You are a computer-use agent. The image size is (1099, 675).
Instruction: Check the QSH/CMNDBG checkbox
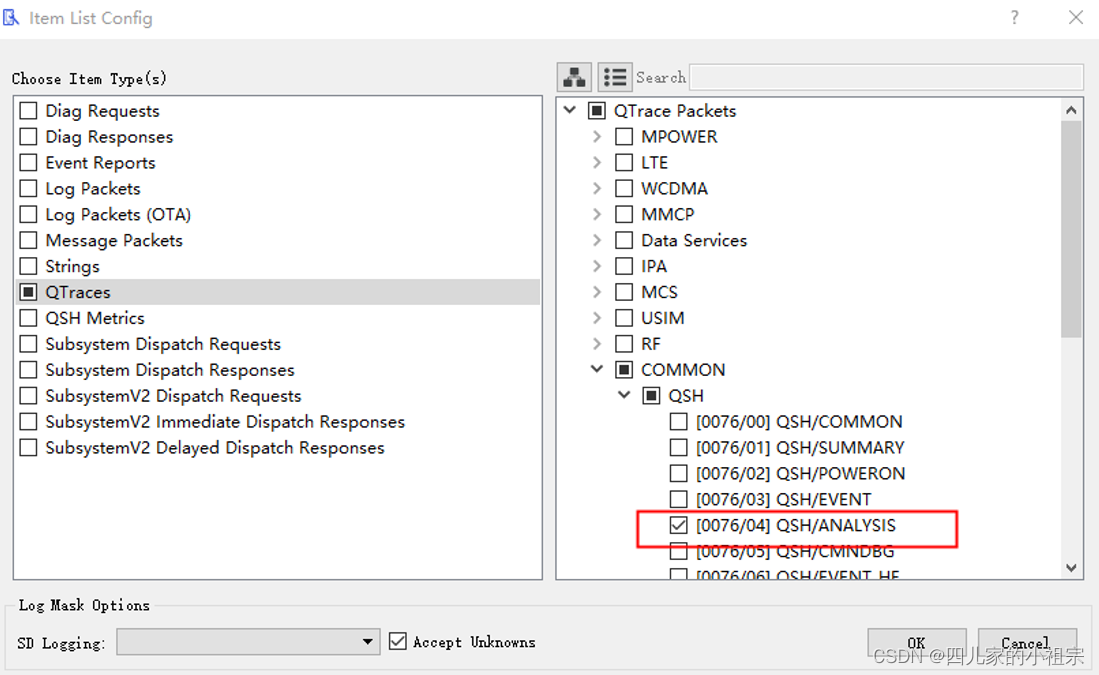point(678,552)
